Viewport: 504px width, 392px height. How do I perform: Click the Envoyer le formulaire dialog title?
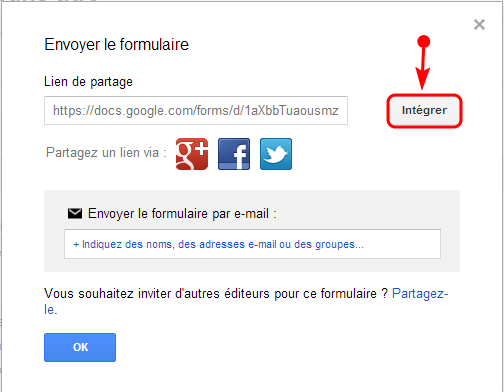(x=116, y=45)
